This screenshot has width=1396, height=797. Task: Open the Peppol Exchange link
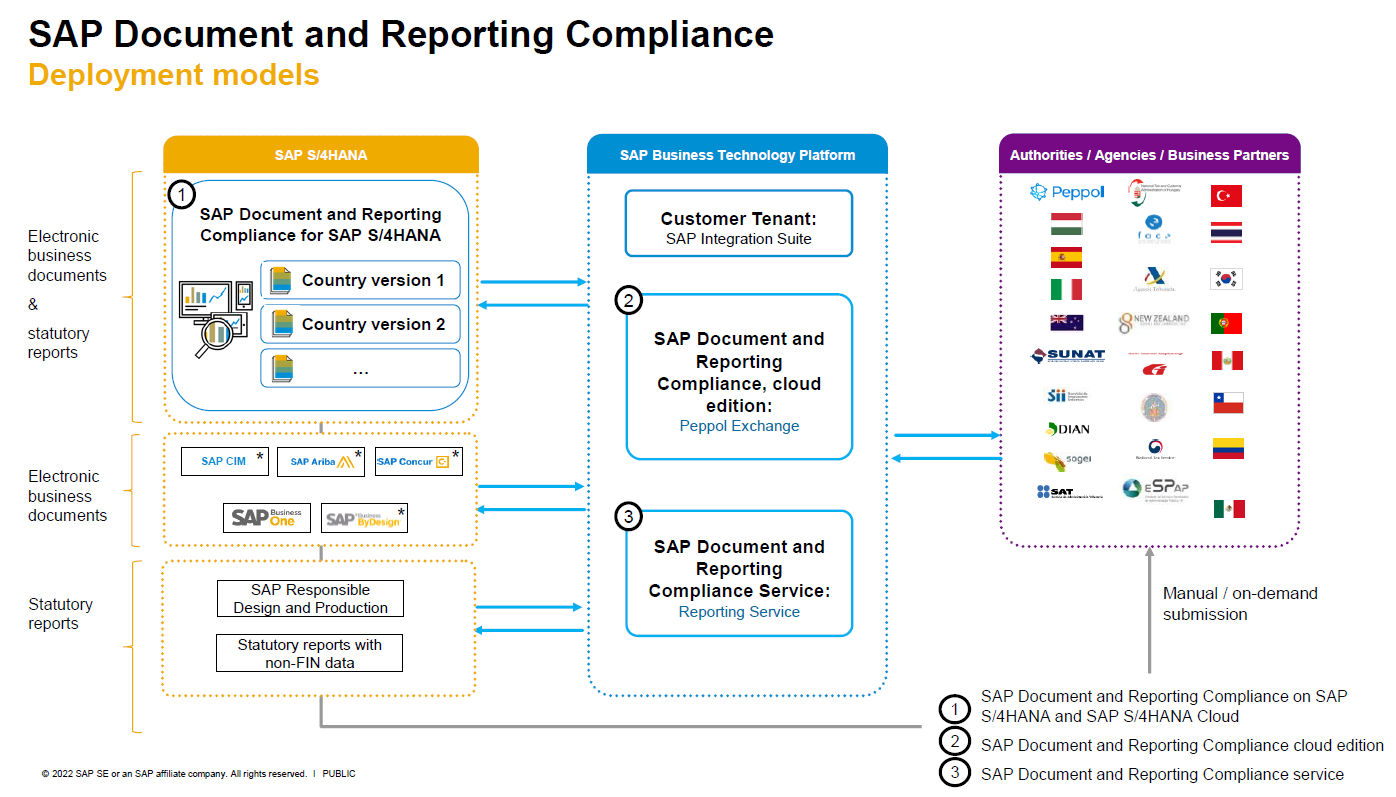[739, 426]
